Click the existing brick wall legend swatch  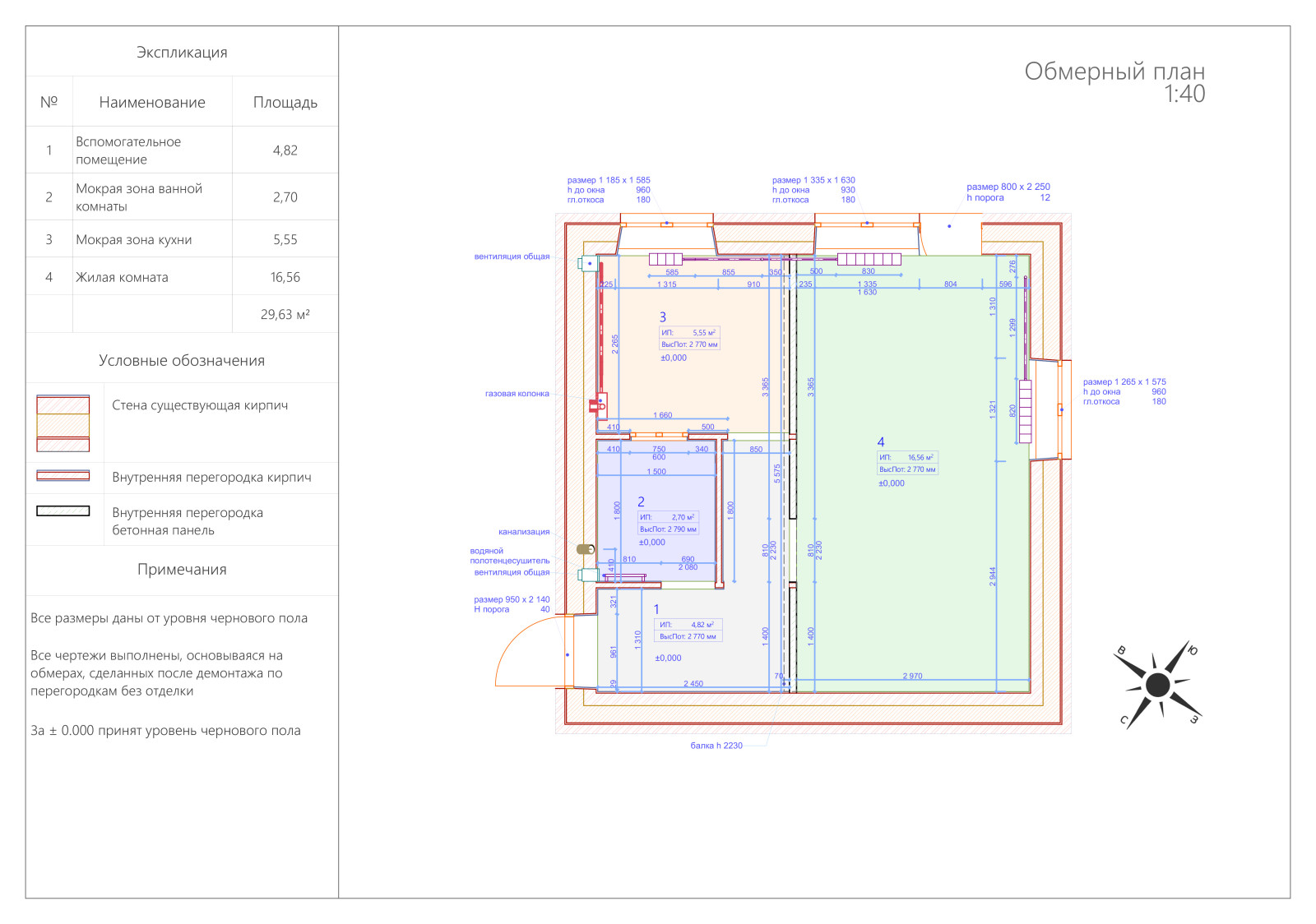point(63,423)
